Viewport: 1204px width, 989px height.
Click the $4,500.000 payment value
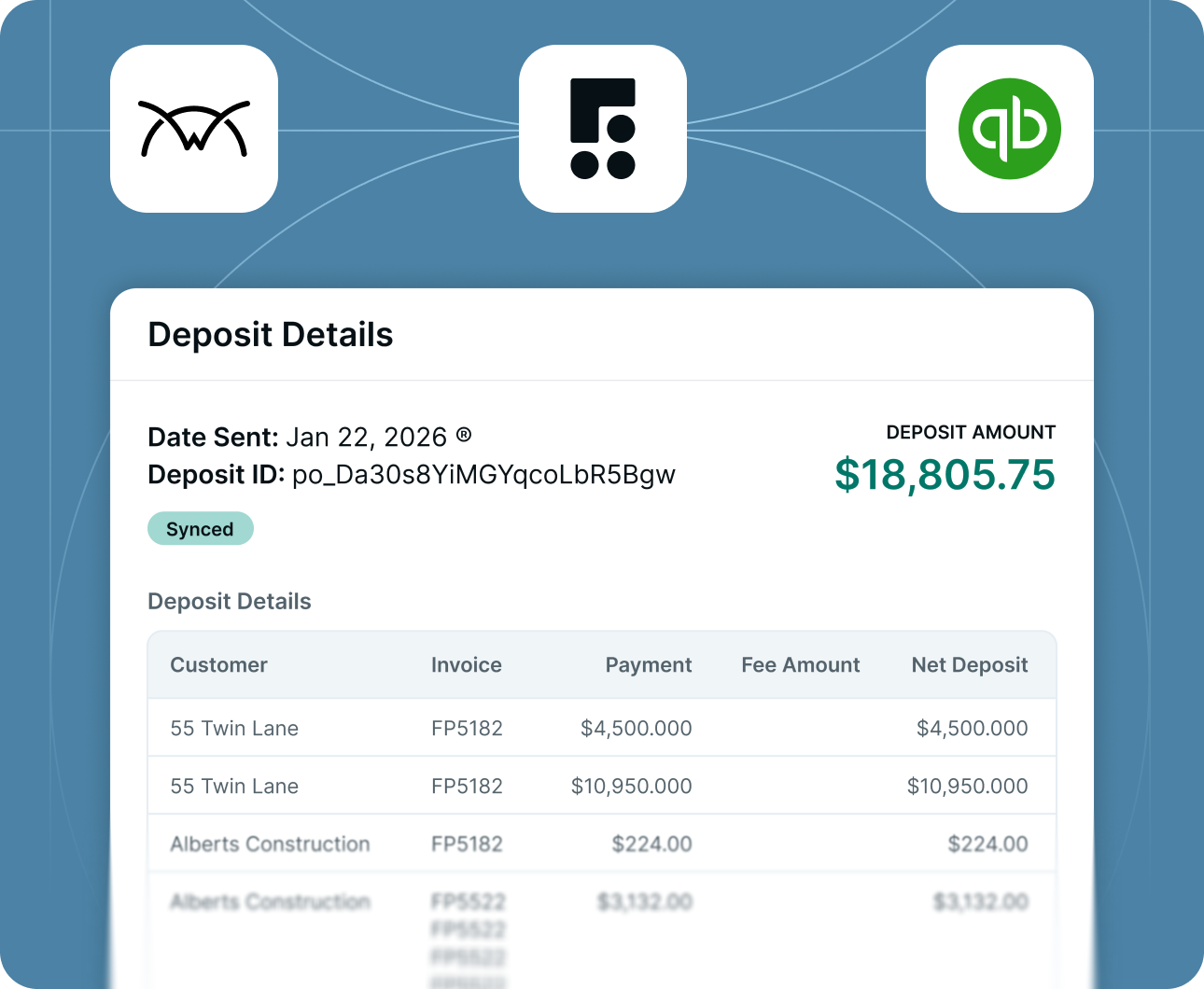[637, 729]
